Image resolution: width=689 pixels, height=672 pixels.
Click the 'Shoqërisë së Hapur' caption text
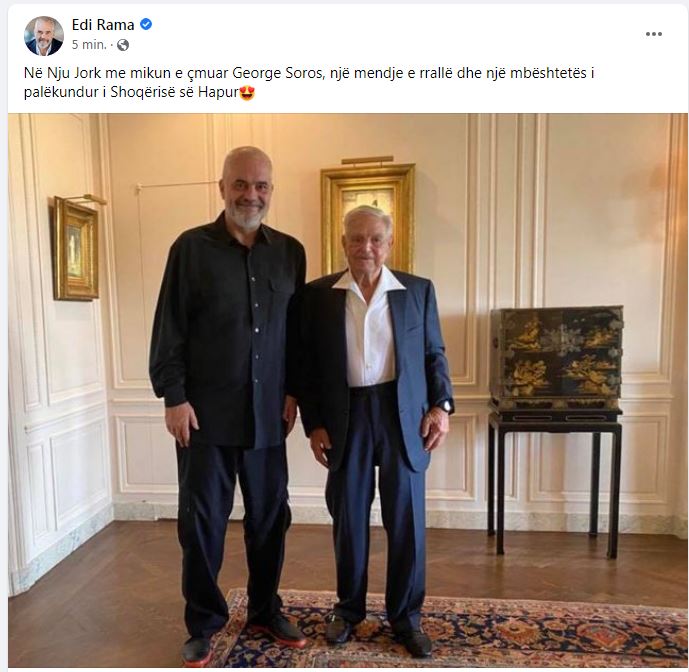click(x=174, y=92)
